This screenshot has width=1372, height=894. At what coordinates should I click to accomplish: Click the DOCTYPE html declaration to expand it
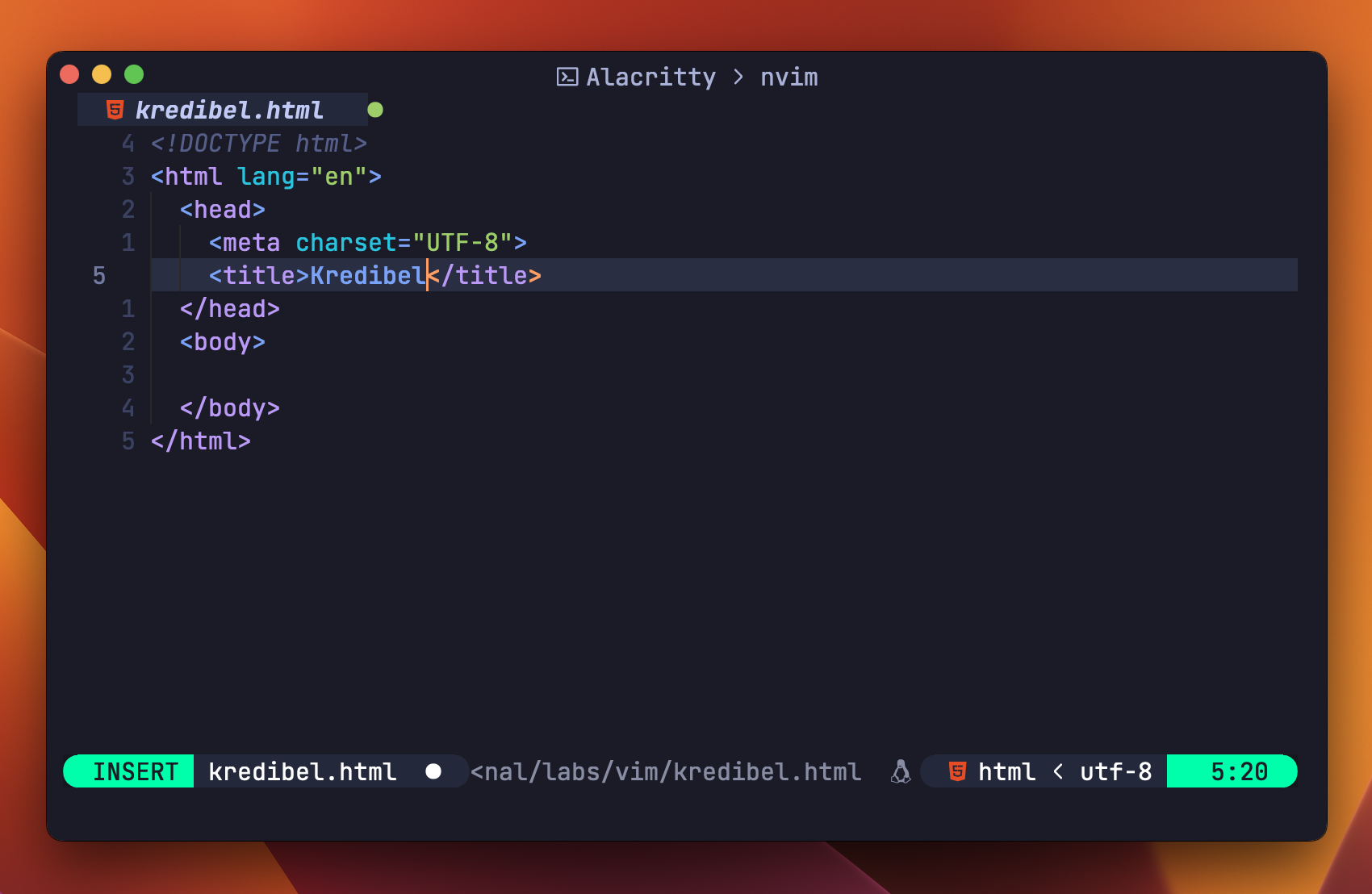258,143
